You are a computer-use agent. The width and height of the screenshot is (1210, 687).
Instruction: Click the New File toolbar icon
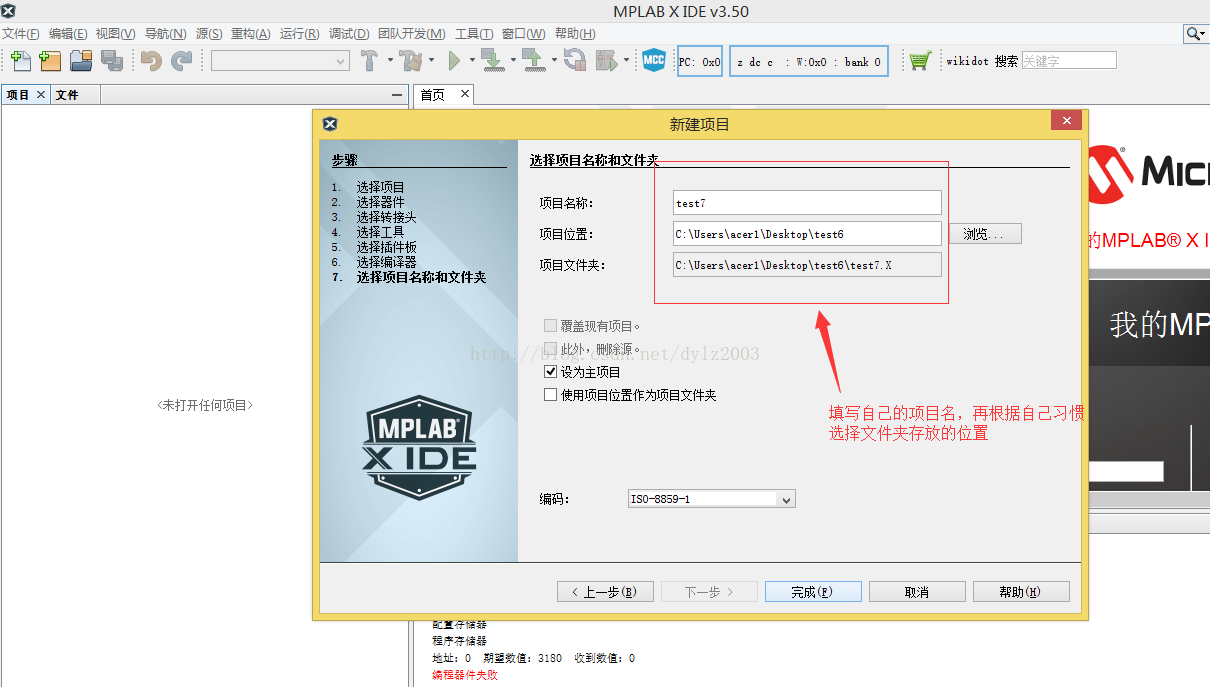tap(20, 61)
